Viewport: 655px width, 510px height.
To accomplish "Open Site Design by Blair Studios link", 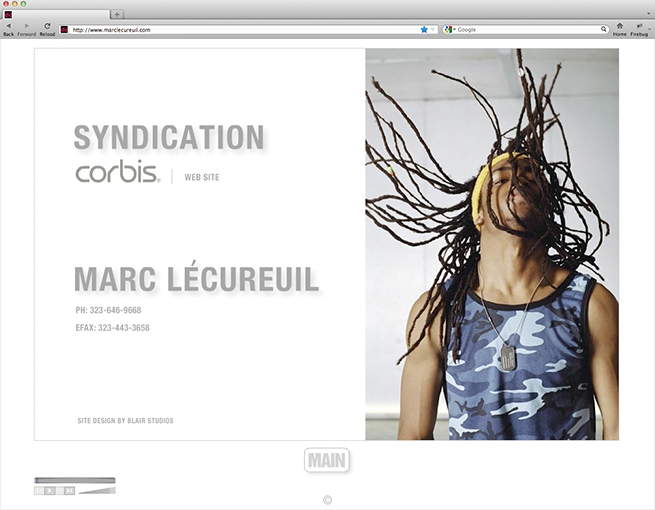I will click(125, 421).
